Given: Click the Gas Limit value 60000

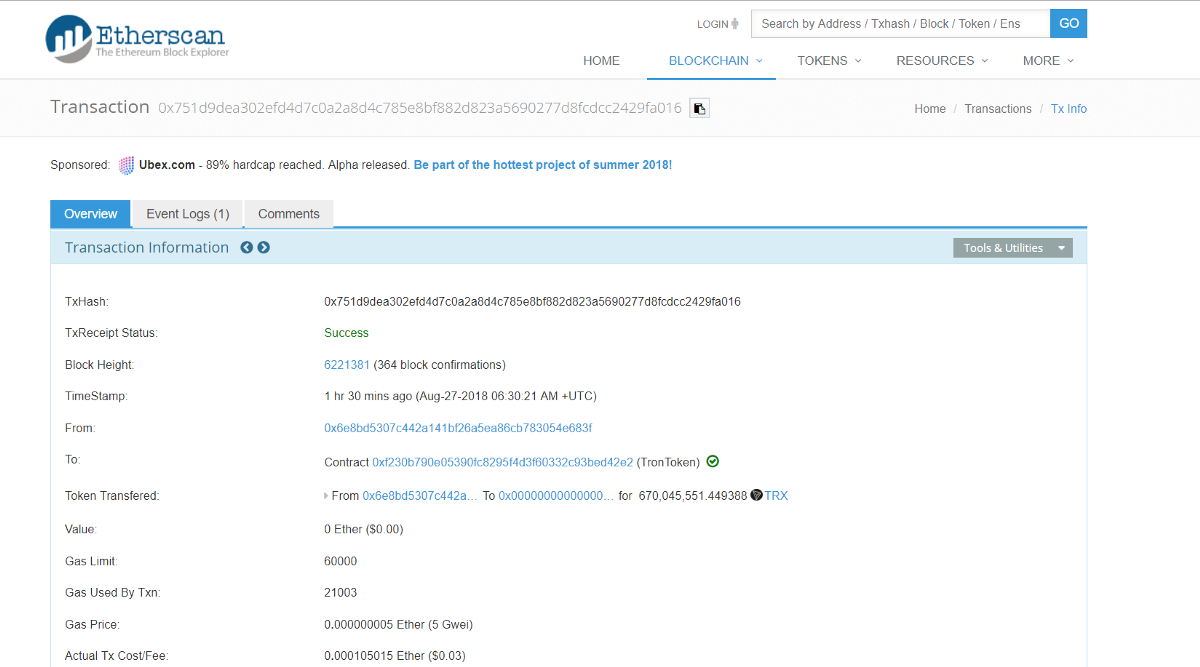Looking at the screenshot, I should point(341,561).
